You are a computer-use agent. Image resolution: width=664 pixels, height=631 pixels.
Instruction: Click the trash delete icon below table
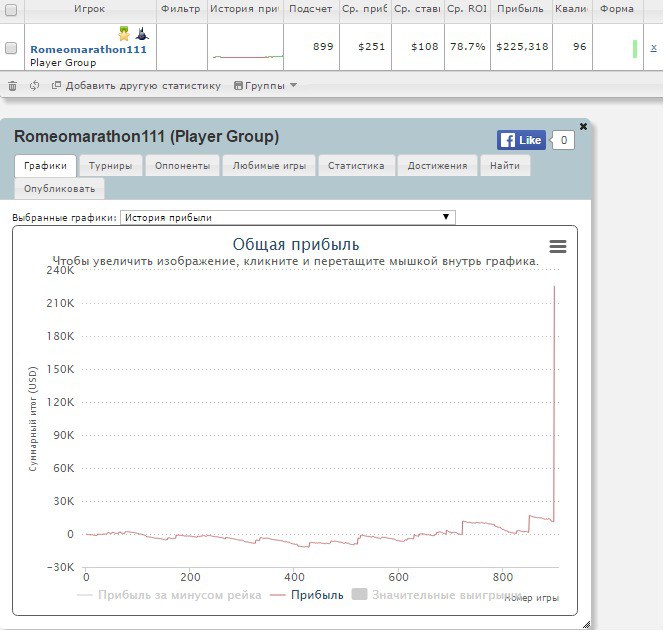[x=12, y=86]
